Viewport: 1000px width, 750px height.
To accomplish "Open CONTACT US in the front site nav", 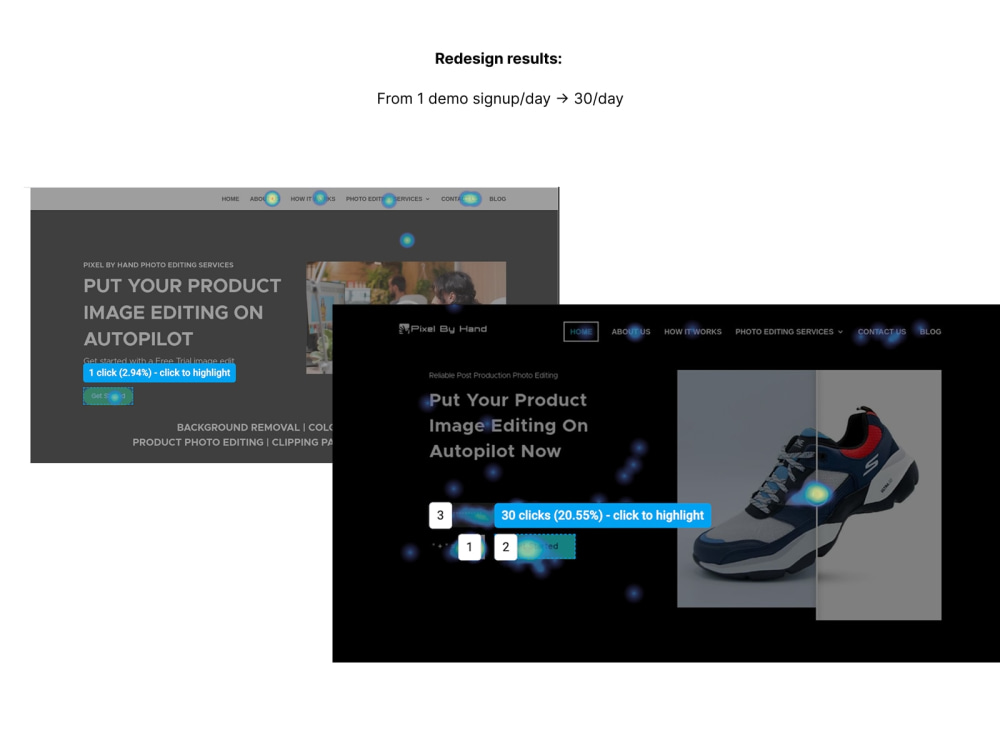I will [x=881, y=332].
